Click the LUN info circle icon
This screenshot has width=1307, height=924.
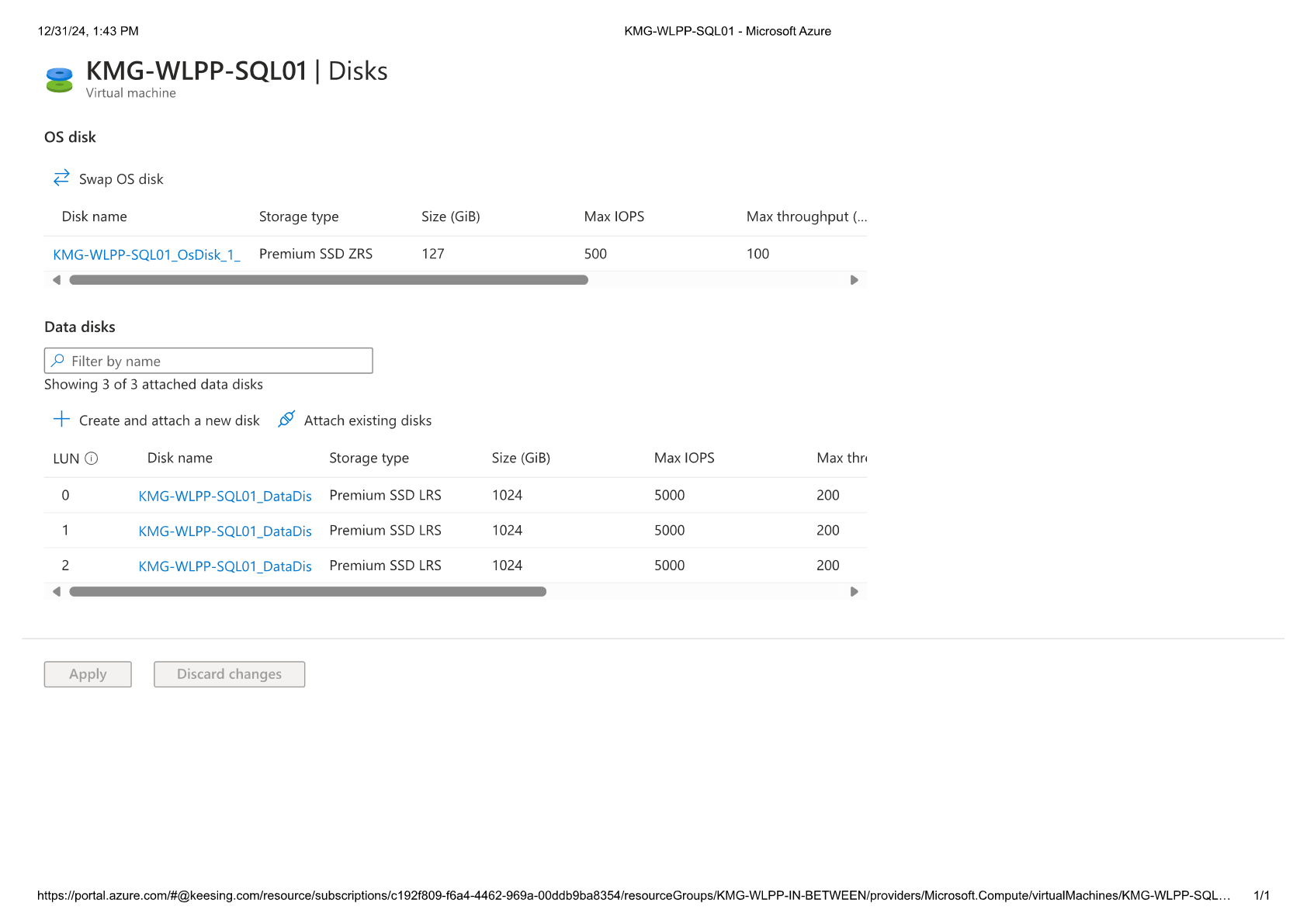tap(92, 459)
